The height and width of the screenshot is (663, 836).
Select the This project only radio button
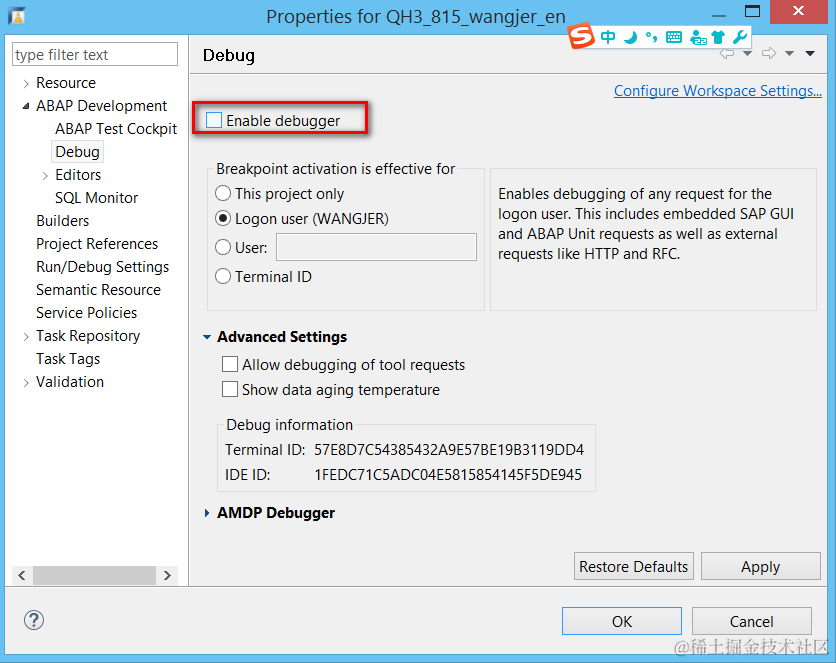223,193
